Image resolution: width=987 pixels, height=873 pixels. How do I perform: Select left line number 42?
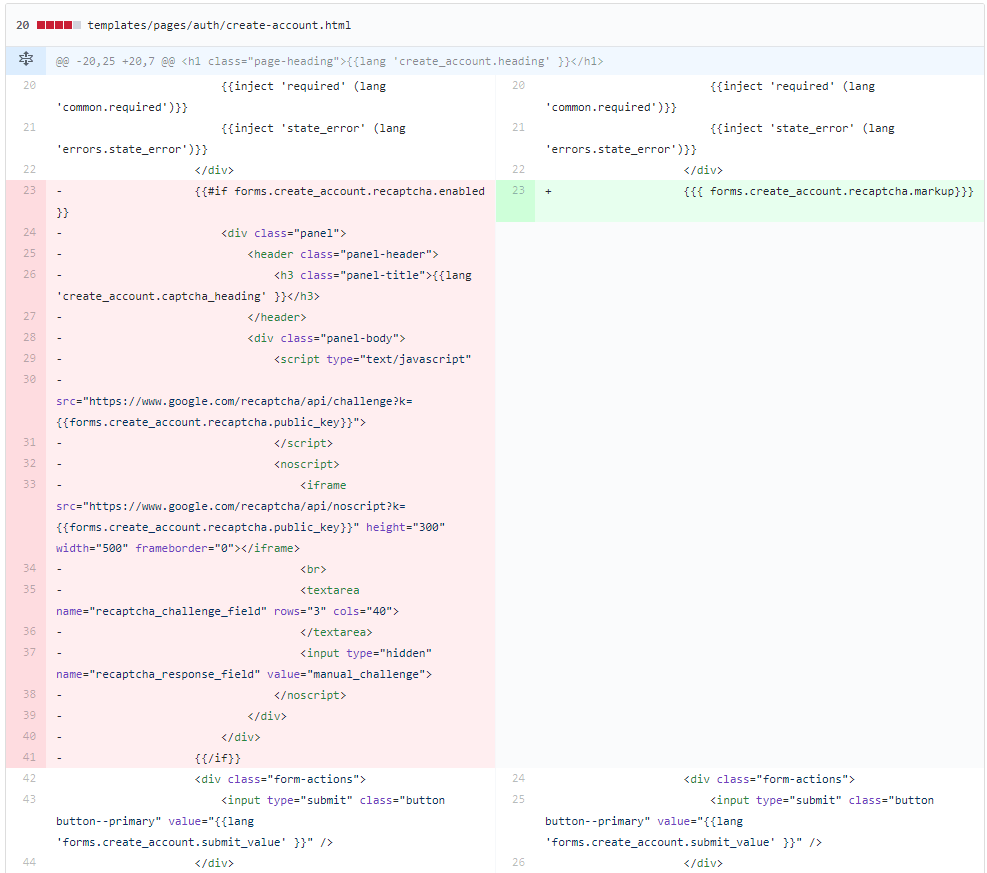(x=30, y=778)
